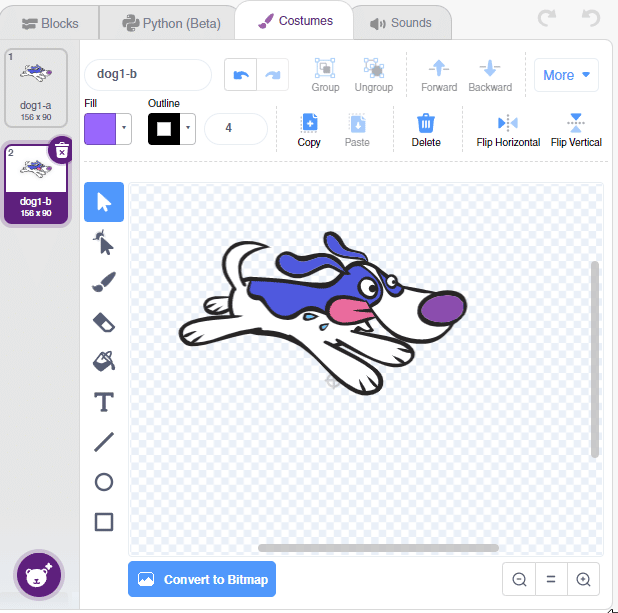Select the dog1-a costume thumbnail
The height and width of the screenshot is (613, 618).
[x=36, y=88]
